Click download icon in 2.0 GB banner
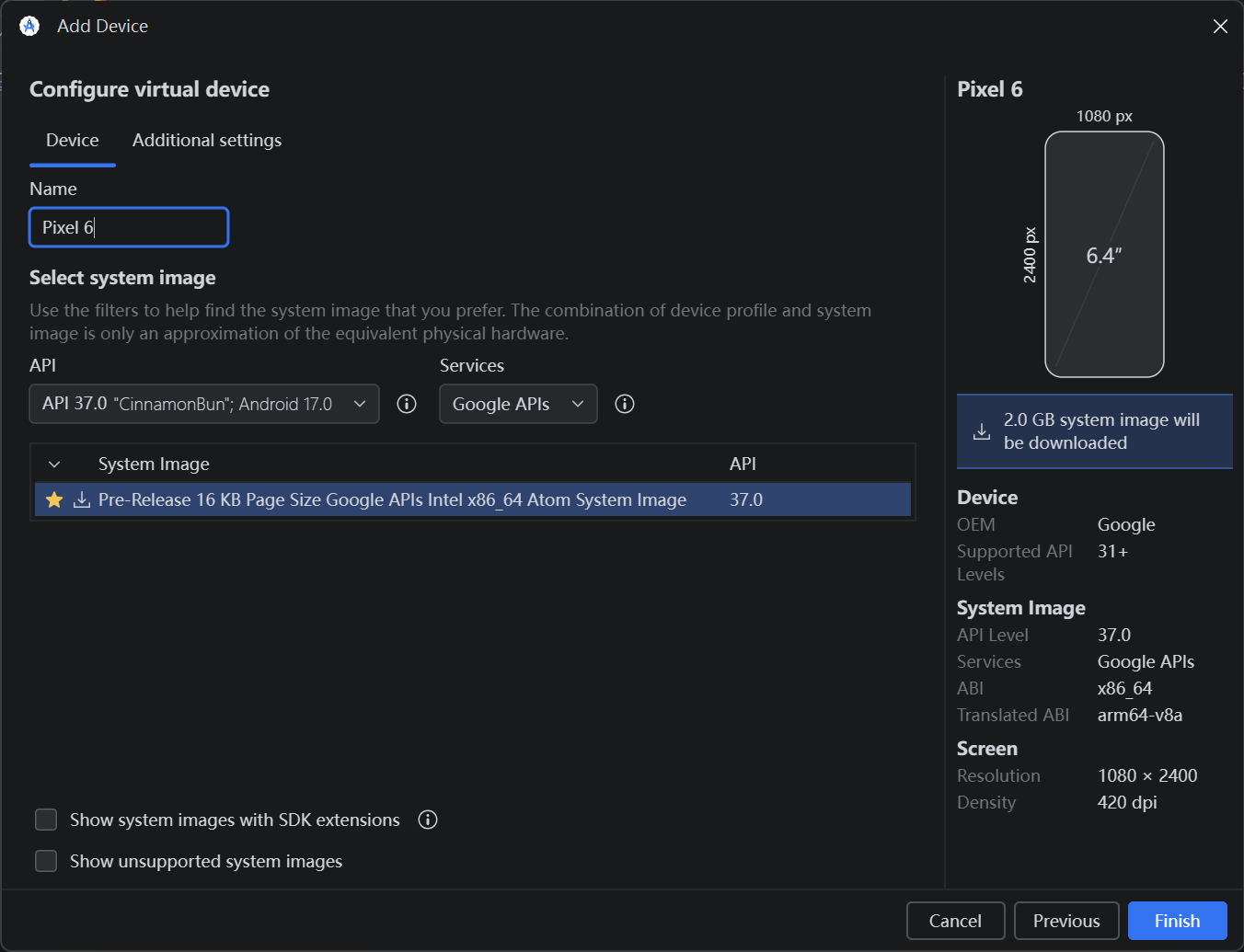Viewport: 1244px width, 952px height. click(982, 431)
